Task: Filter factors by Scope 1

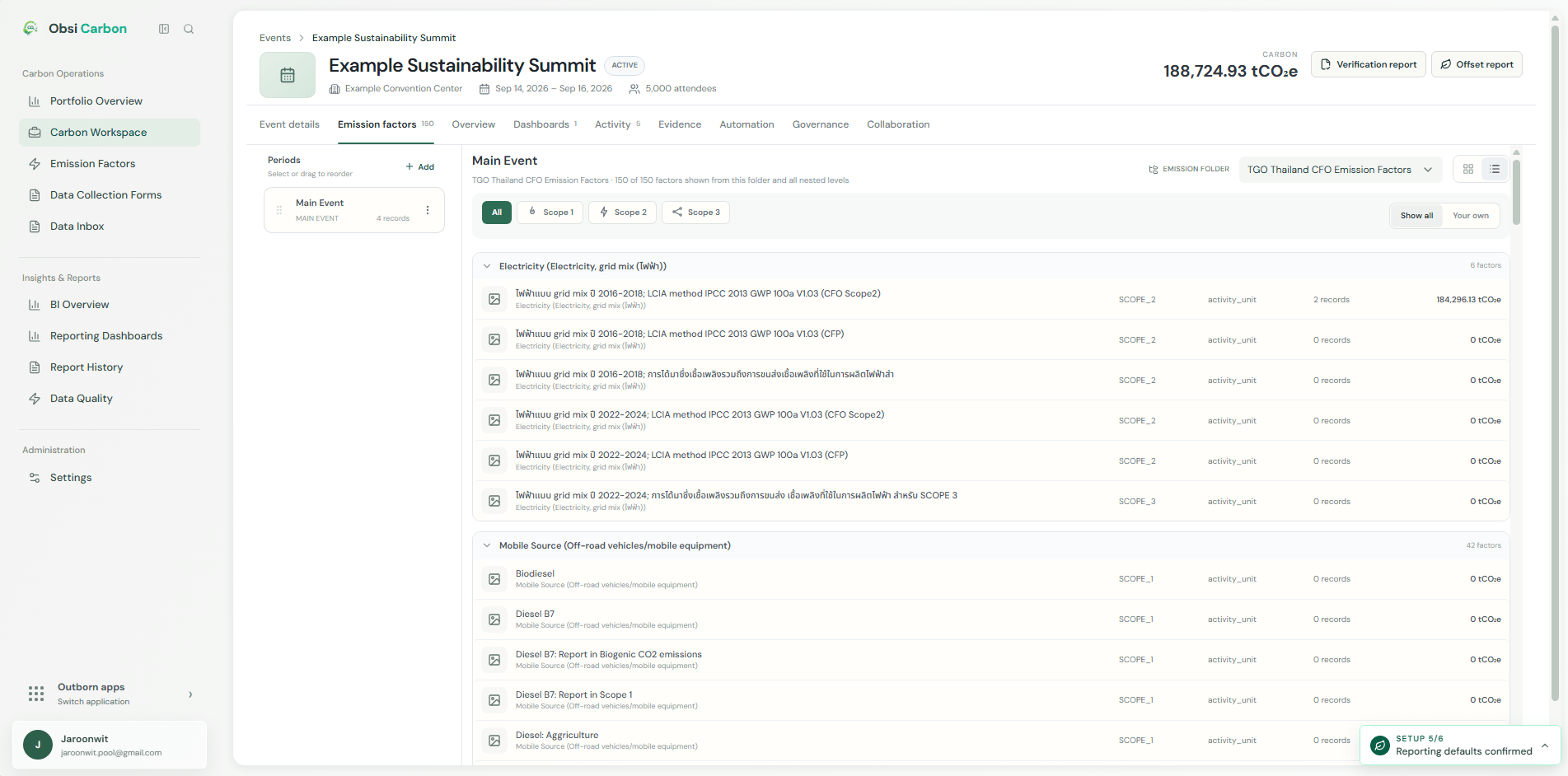Action: [550, 213]
